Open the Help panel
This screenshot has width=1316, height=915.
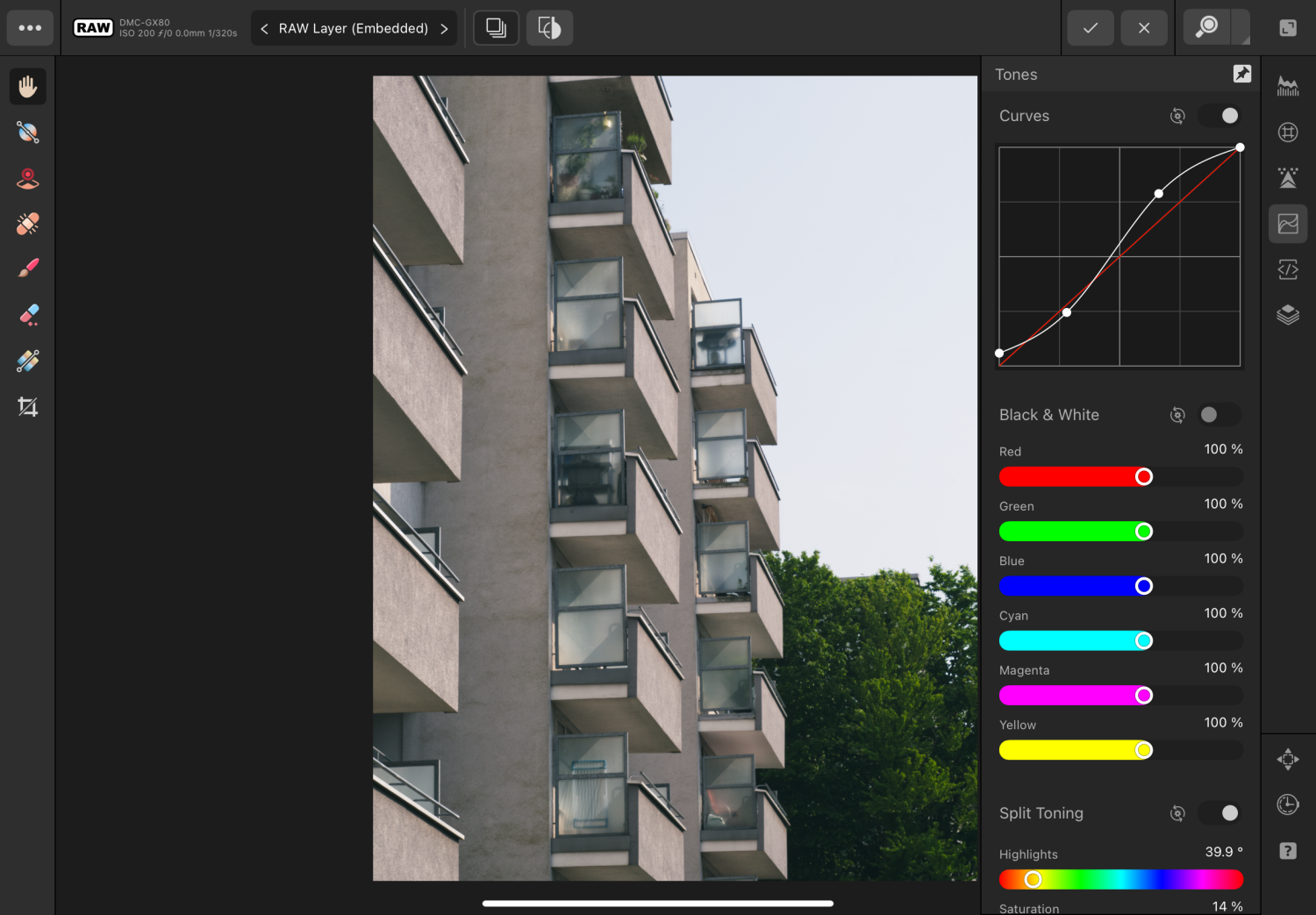click(1287, 850)
